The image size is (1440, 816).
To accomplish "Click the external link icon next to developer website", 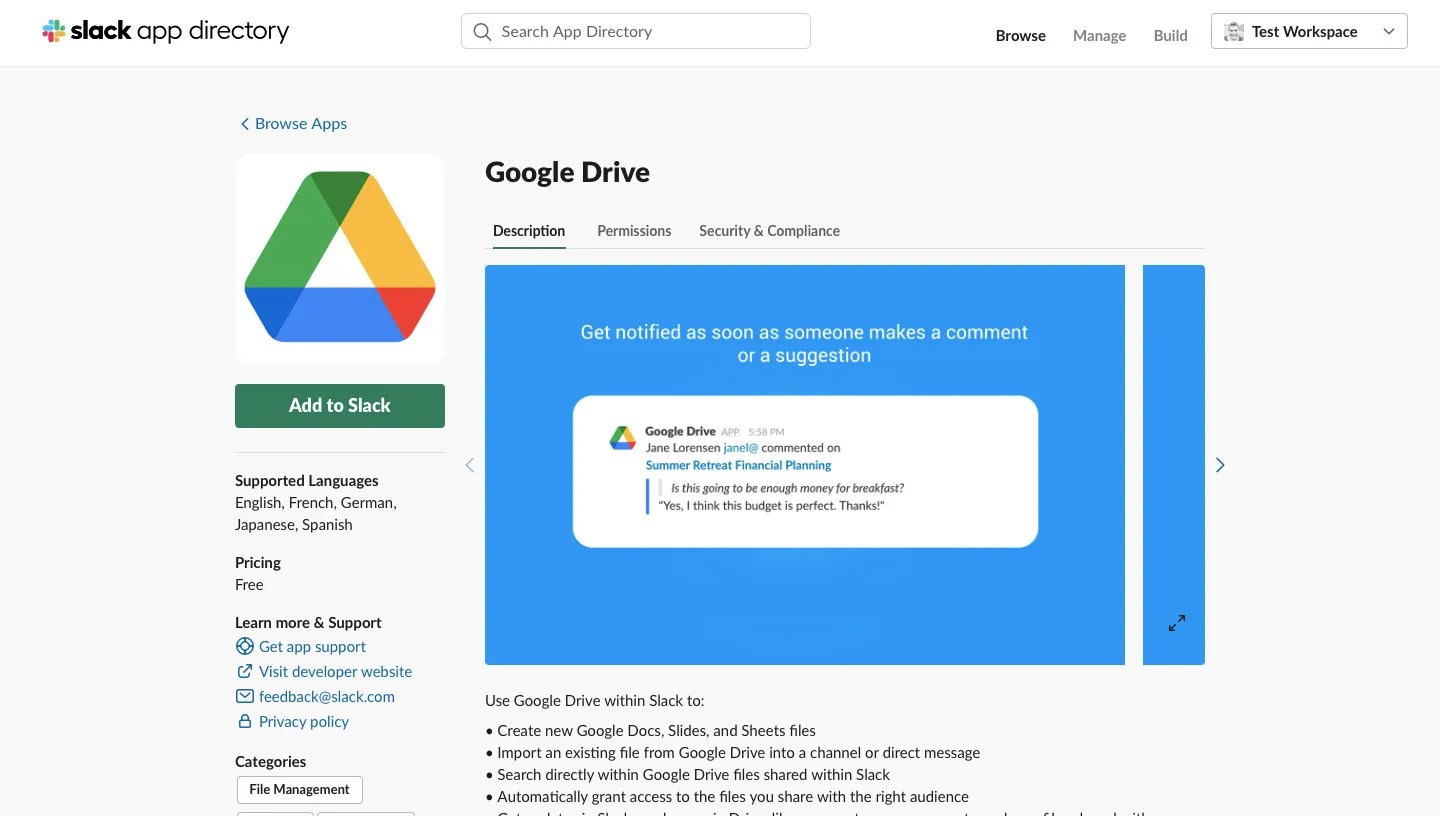I will pos(245,671).
